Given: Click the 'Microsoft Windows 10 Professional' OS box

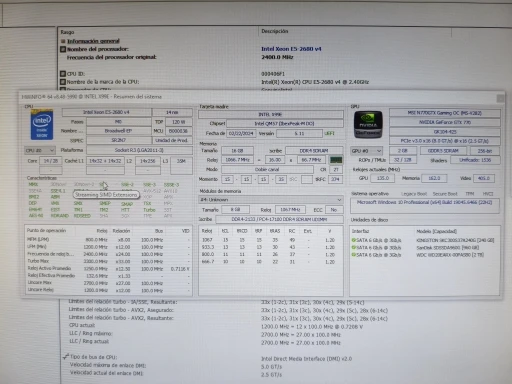Looking at the screenshot, I should click(425, 205).
